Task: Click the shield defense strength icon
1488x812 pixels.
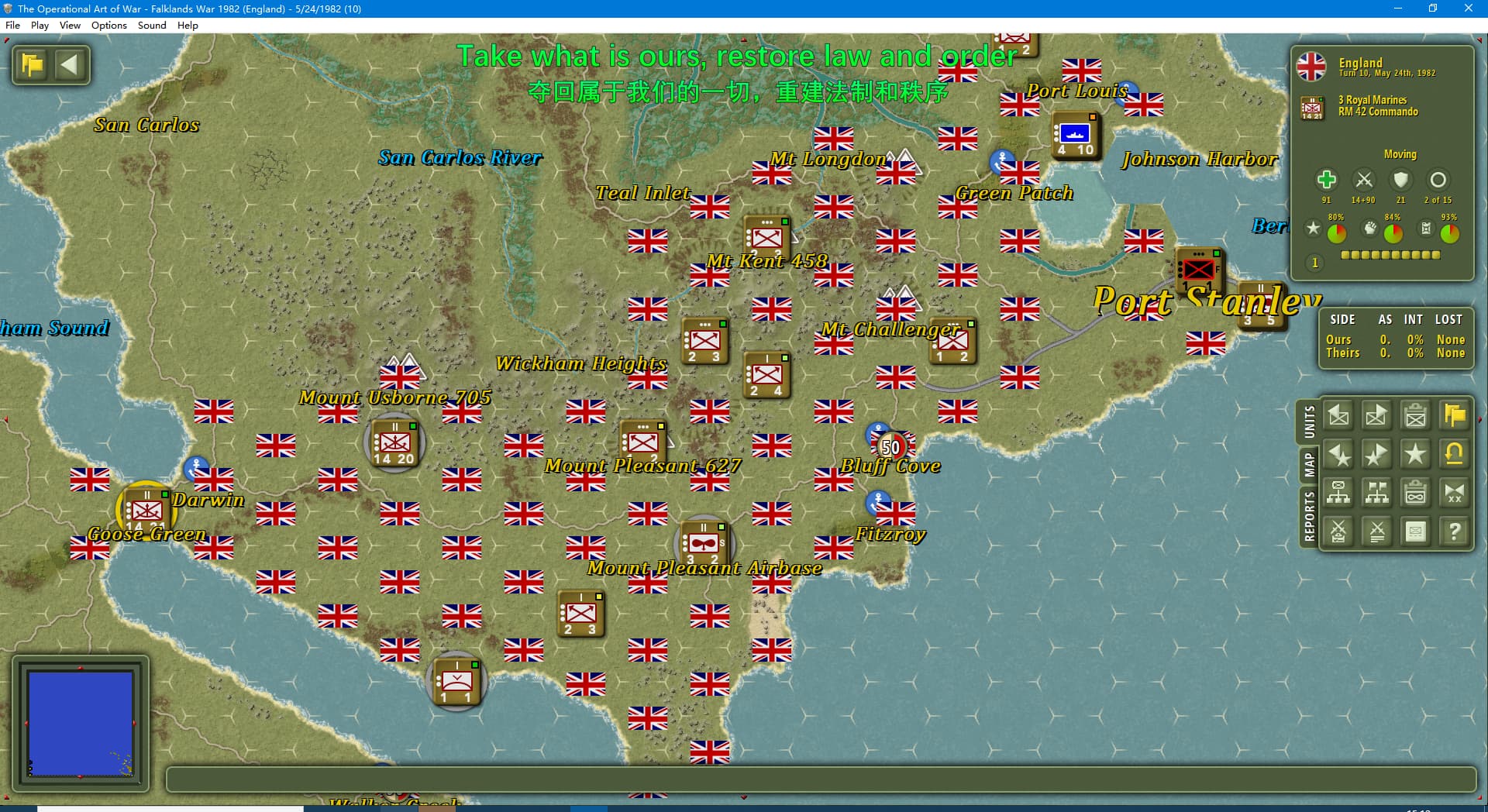Action: pos(1400,180)
